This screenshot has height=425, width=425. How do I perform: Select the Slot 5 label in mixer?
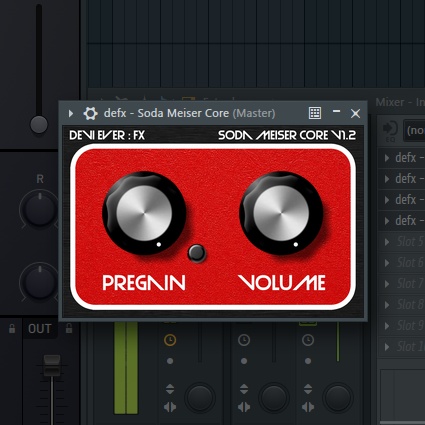(410, 241)
